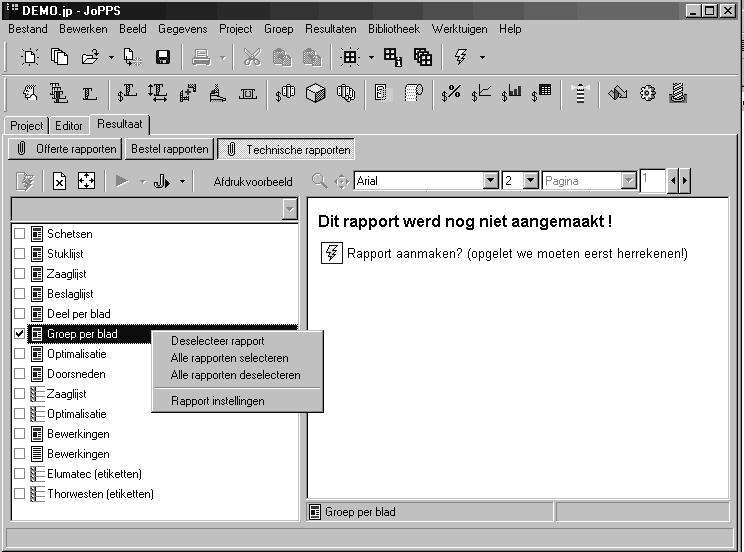Viewport: 744px width, 552px height.
Task: Click the dollar line chart icon
Action: pos(481,93)
